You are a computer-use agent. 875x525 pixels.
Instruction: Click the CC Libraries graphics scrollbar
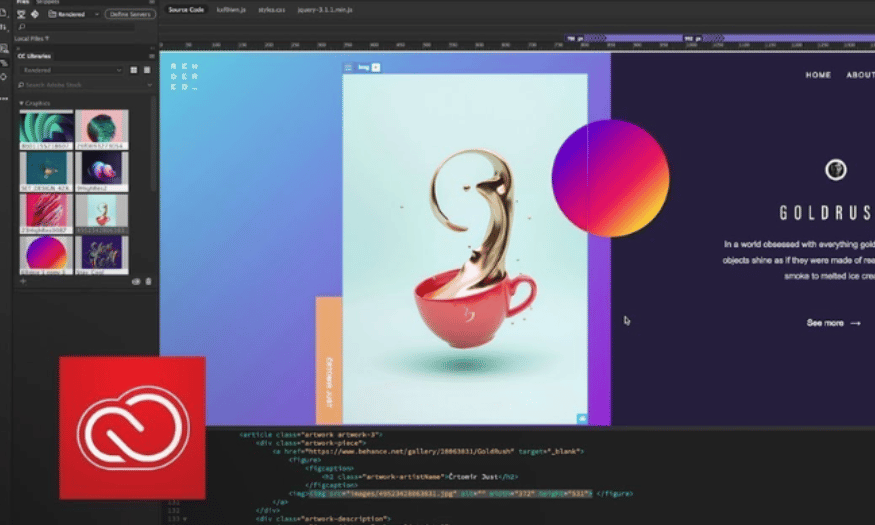[x=153, y=145]
